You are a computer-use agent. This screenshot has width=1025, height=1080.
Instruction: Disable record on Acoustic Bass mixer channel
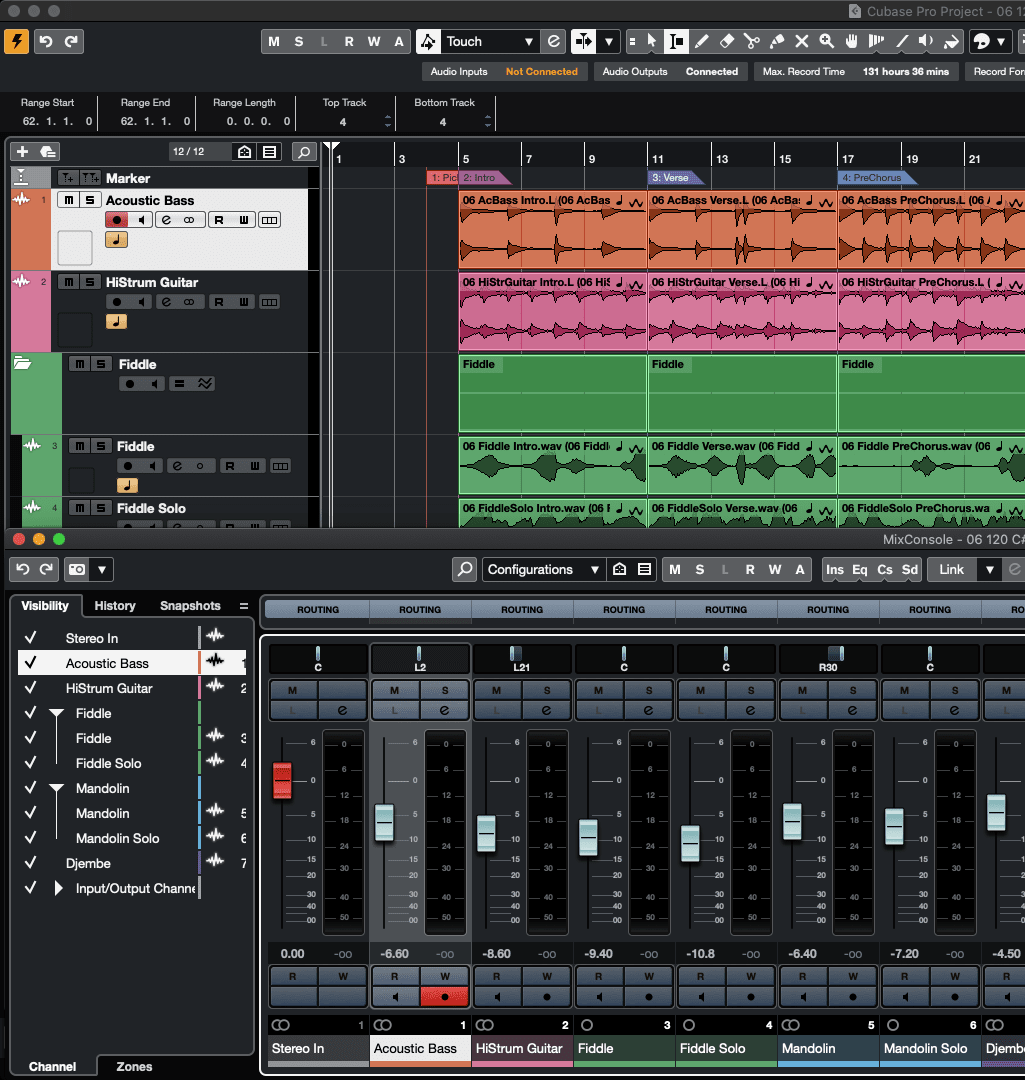point(445,996)
